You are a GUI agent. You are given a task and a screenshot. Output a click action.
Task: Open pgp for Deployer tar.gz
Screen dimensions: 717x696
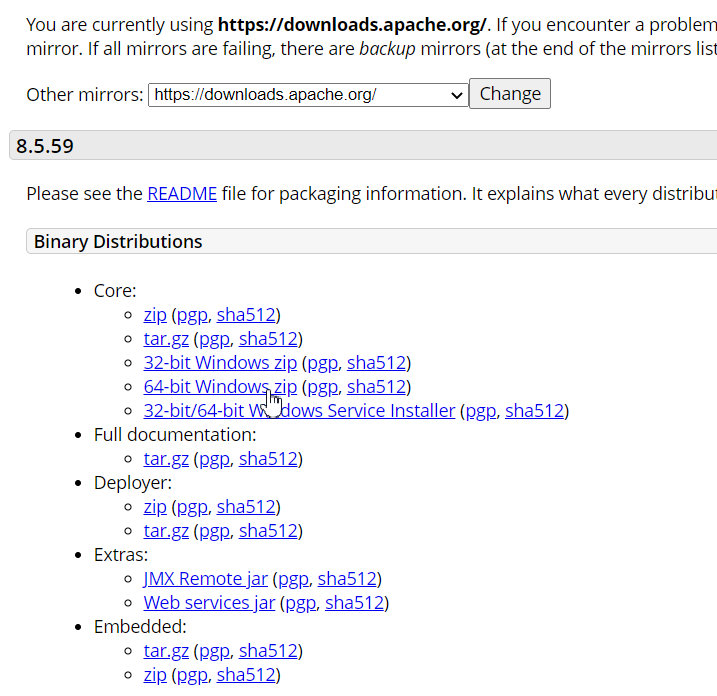214,531
